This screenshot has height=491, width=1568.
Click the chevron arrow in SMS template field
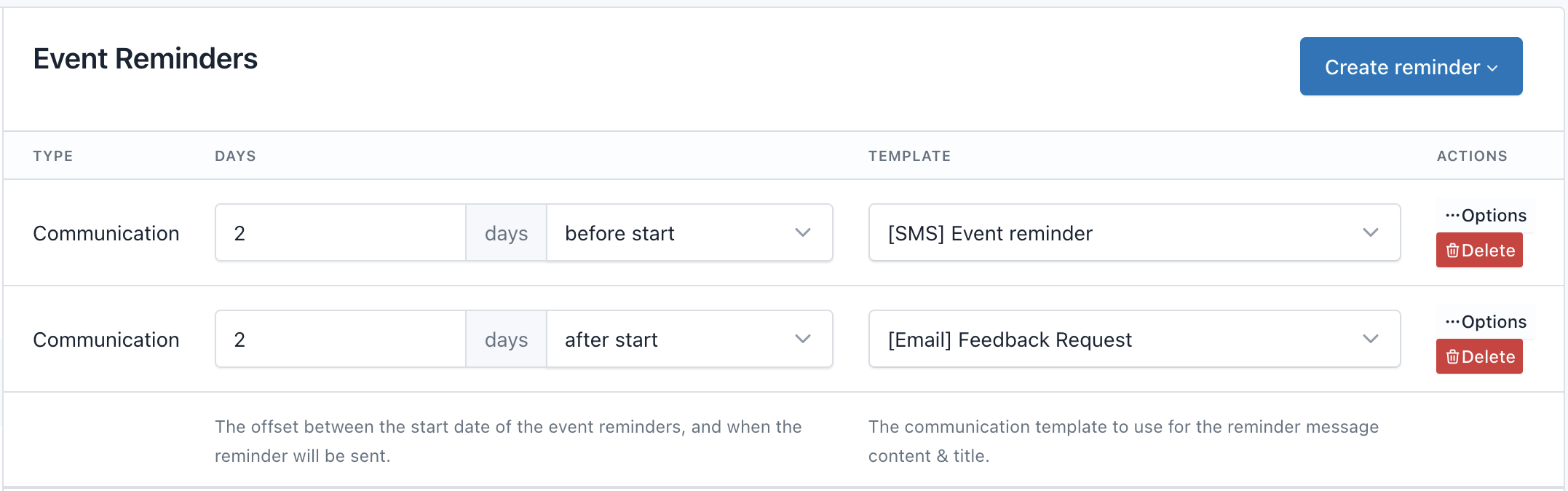pos(1371,232)
